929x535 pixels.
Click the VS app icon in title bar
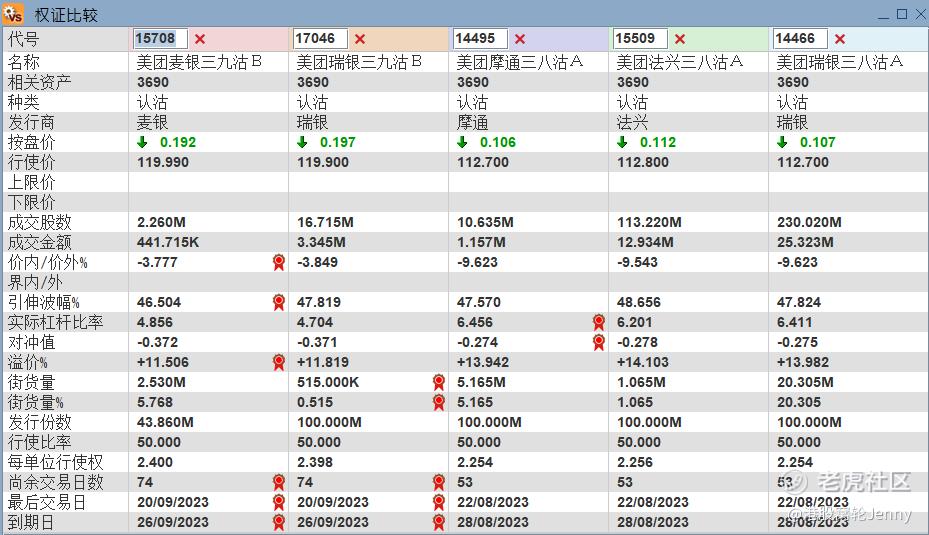13,14
